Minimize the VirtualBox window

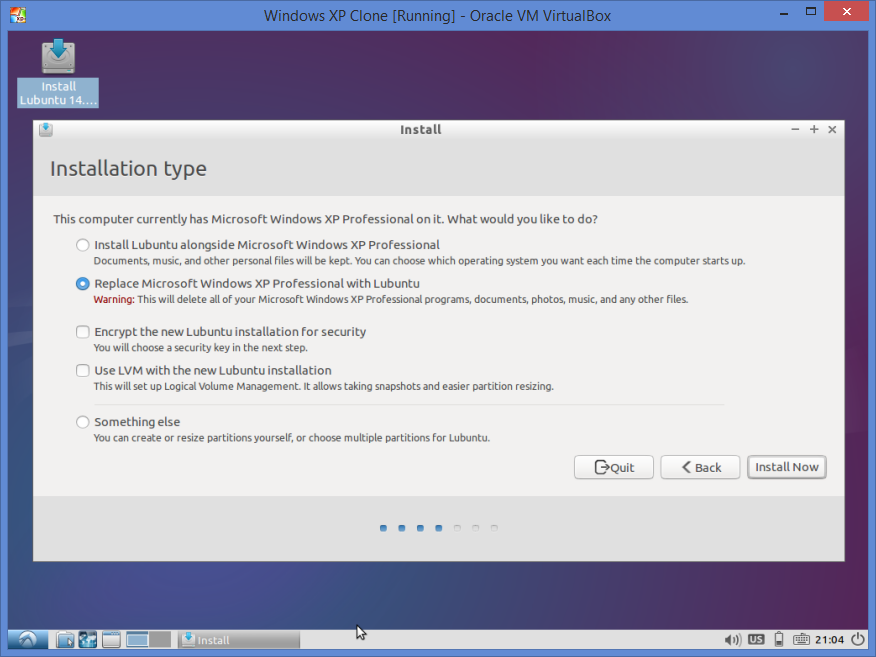pyautogui.click(x=784, y=12)
